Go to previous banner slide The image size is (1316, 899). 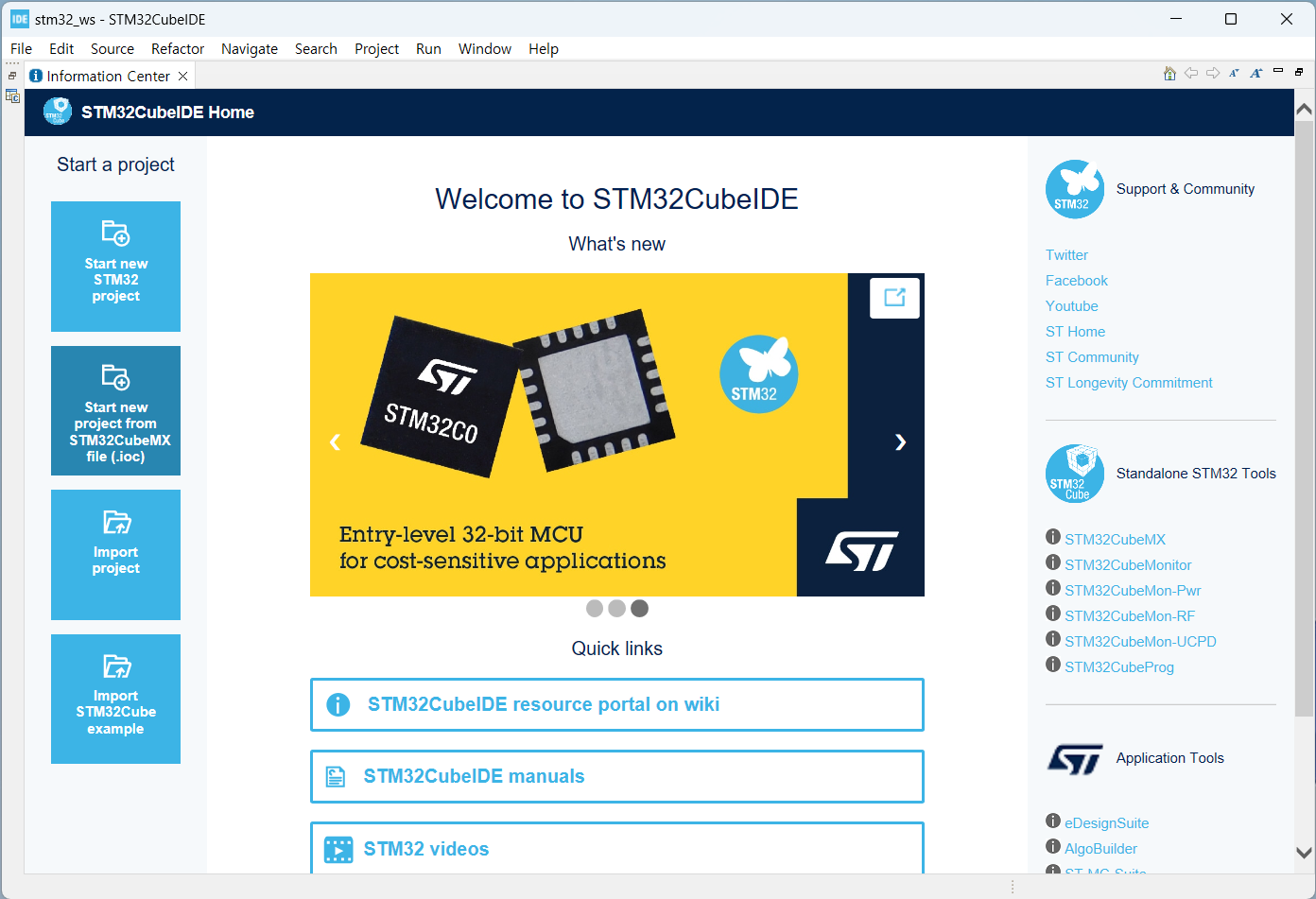[x=335, y=441]
